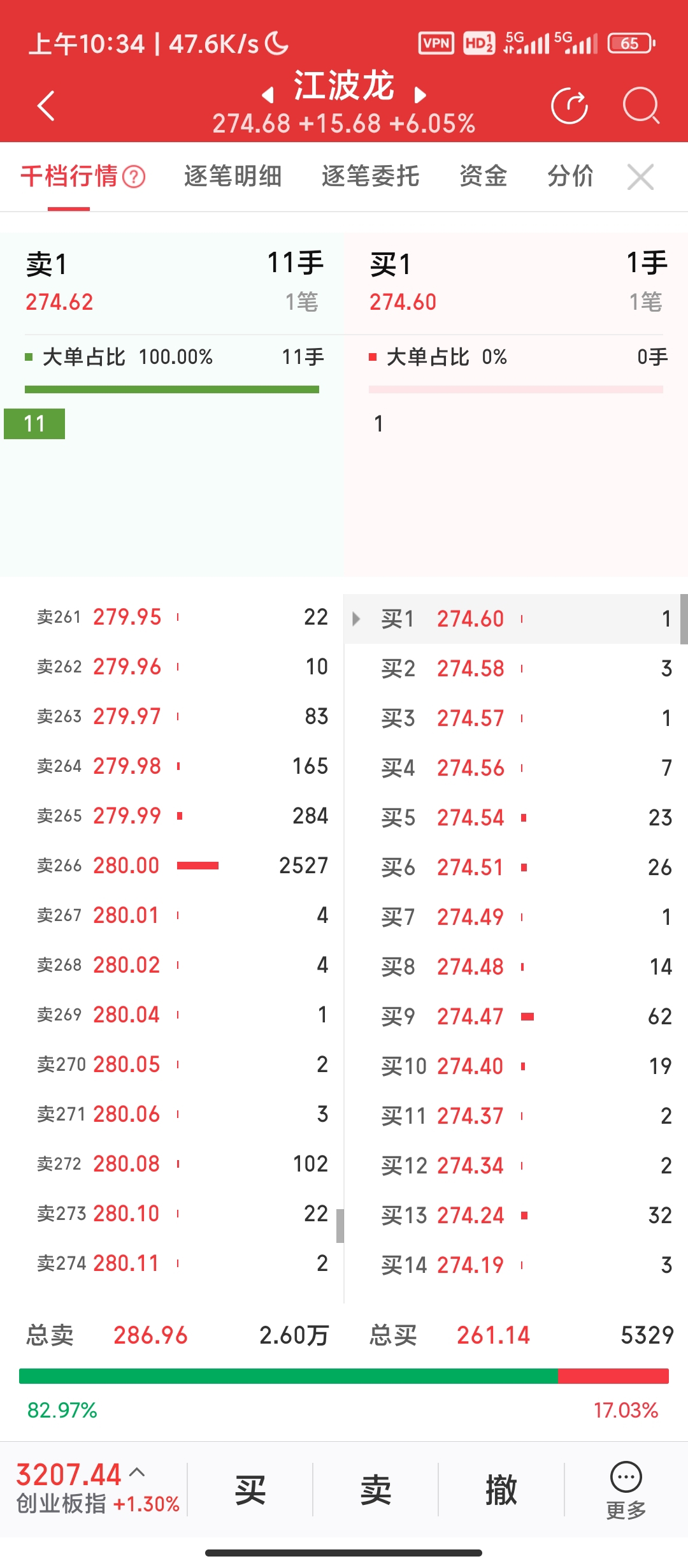The width and height of the screenshot is (688, 1568).
Task: Open the 逐笔明细 tab
Action: point(233,177)
